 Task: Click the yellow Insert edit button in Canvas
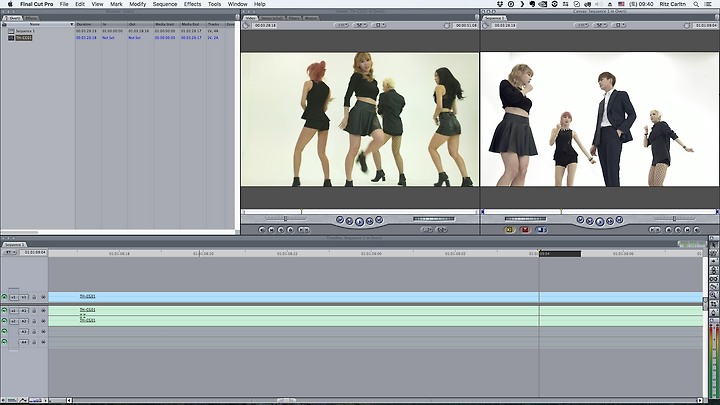click(x=510, y=230)
